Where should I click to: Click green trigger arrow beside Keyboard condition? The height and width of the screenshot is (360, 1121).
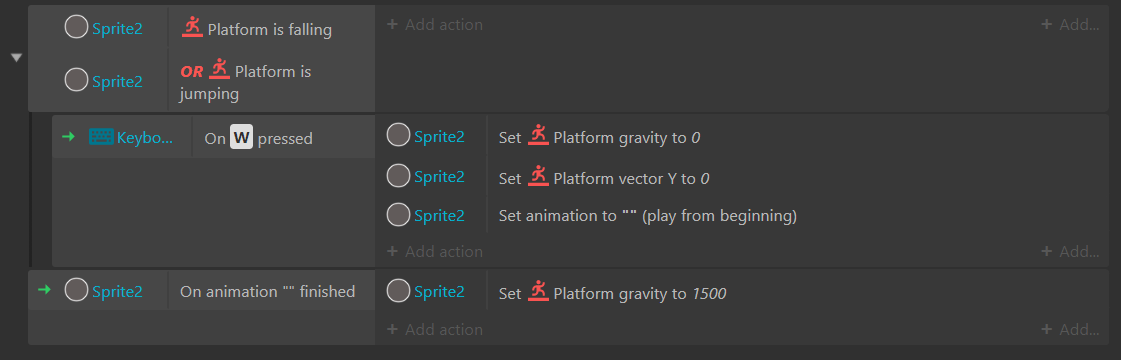(x=69, y=136)
